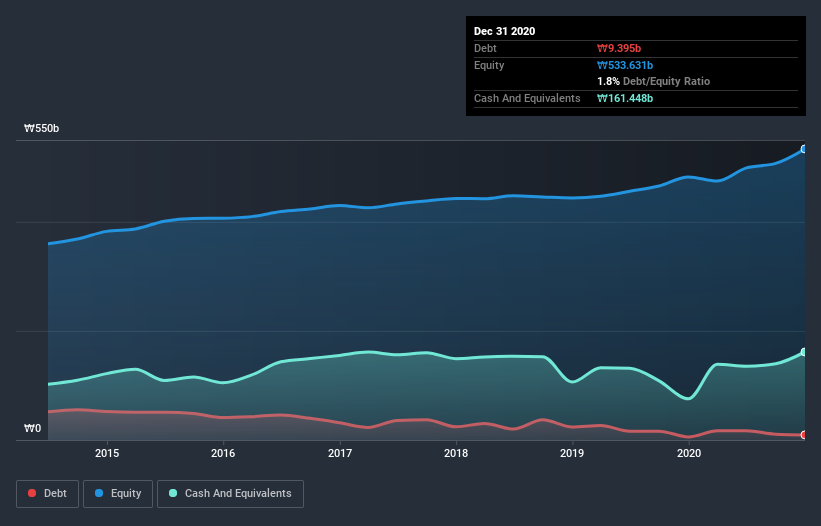Click the Dec 31 2020 tooltip date

click(504, 31)
